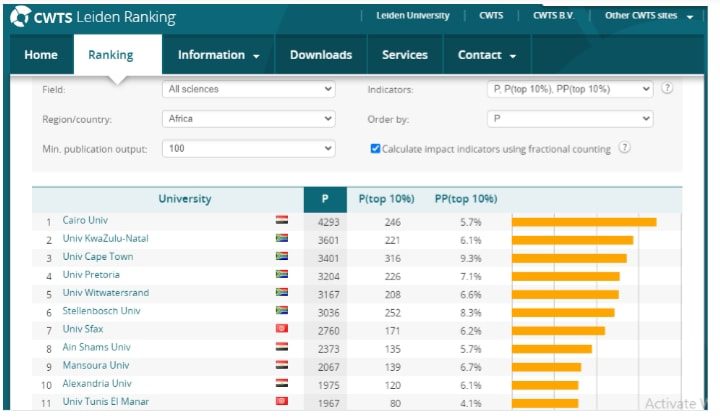
Task: Click Ain Shams Univ's P value 2373
Action: pos(328,349)
